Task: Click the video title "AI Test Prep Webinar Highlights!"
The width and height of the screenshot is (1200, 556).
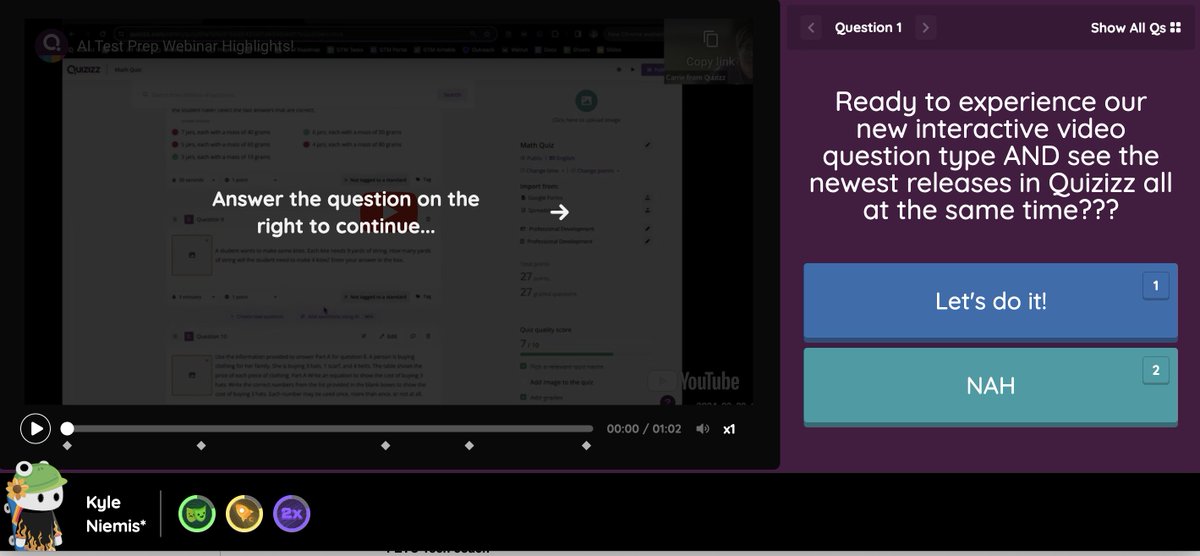Action: [185, 46]
